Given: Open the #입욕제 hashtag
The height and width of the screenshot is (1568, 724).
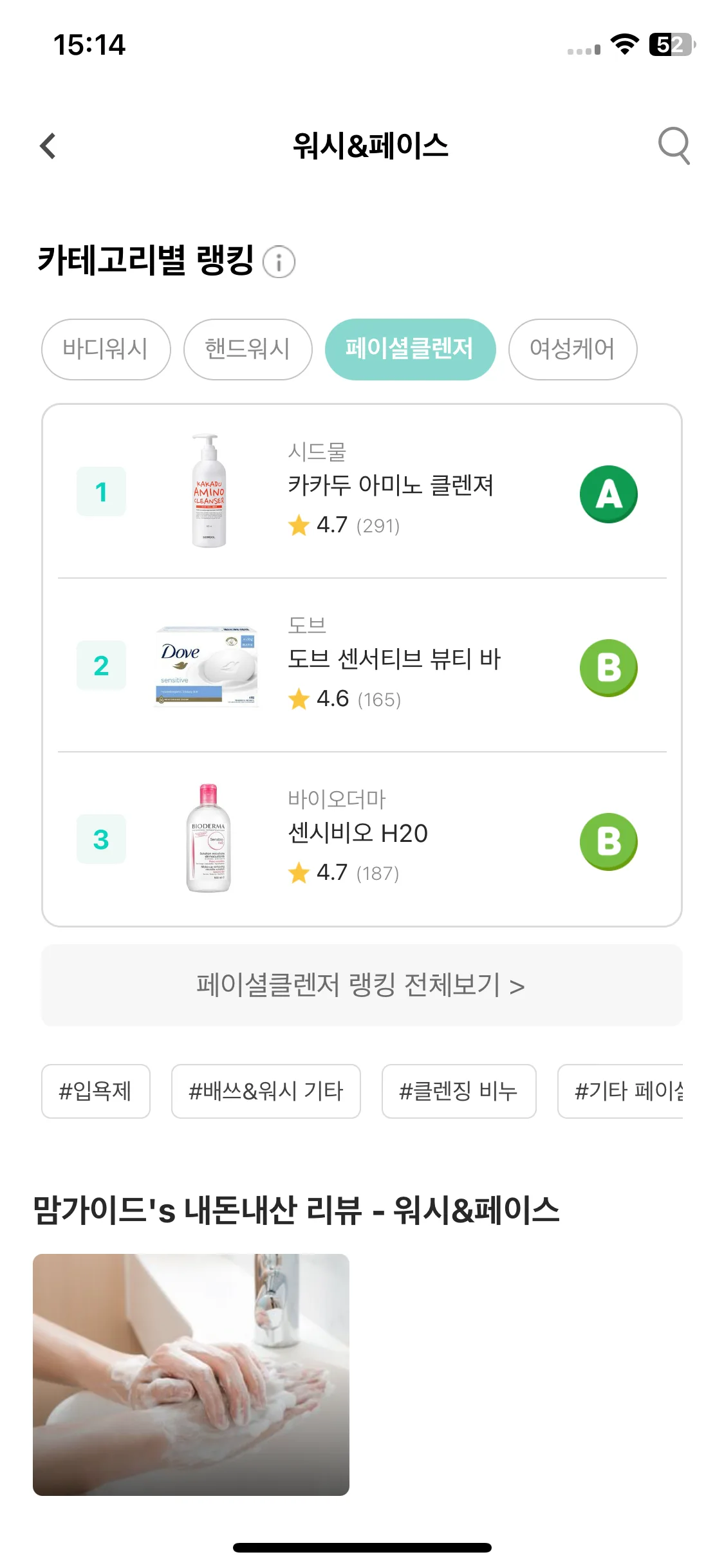Looking at the screenshot, I should pos(96,1091).
